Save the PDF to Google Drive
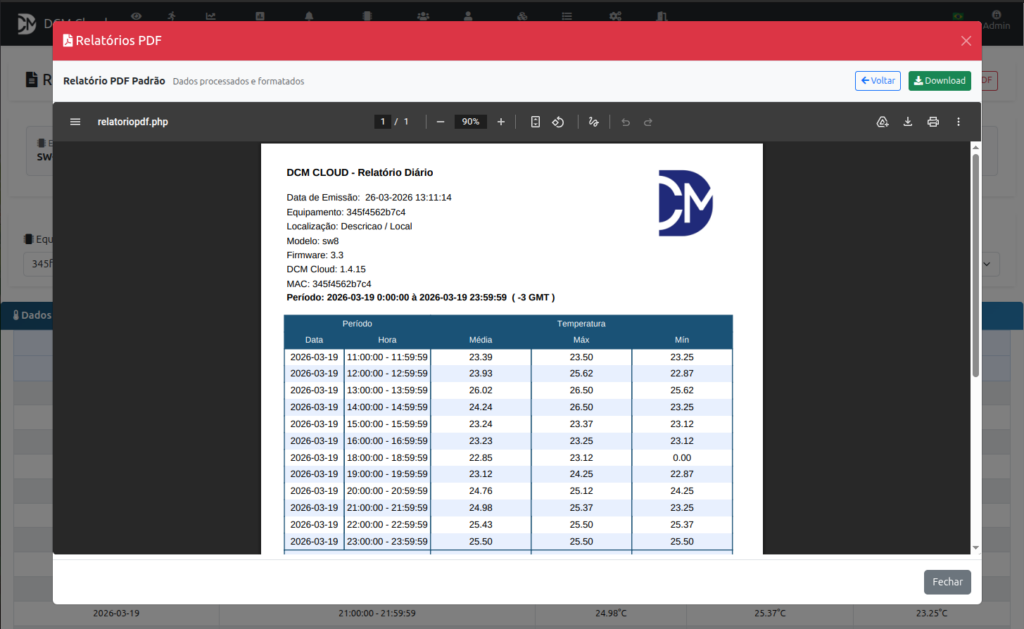Viewport: 1024px width, 629px height. pyautogui.click(x=882, y=122)
